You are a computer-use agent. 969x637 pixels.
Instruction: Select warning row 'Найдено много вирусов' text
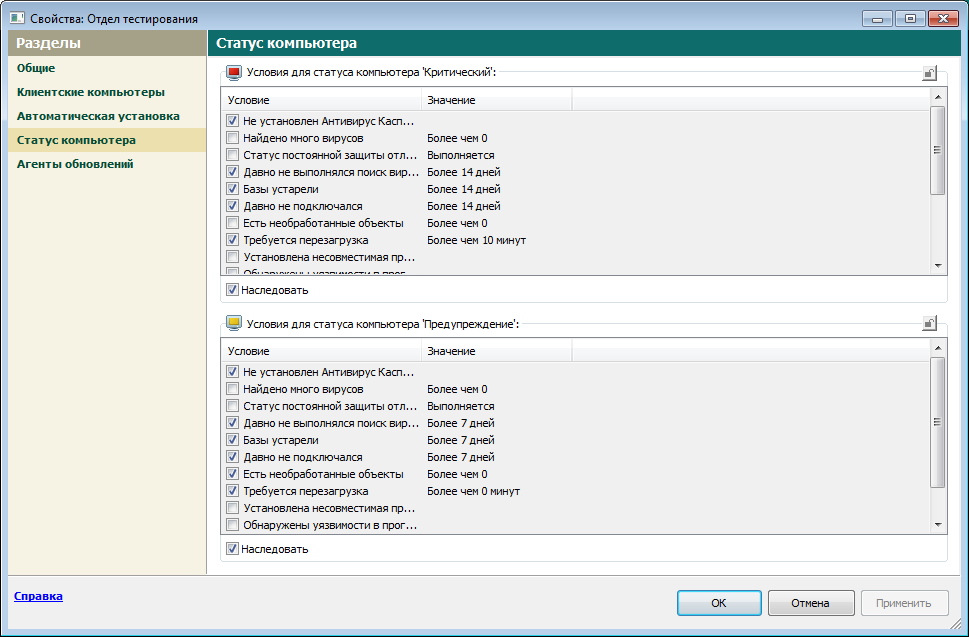coord(303,389)
